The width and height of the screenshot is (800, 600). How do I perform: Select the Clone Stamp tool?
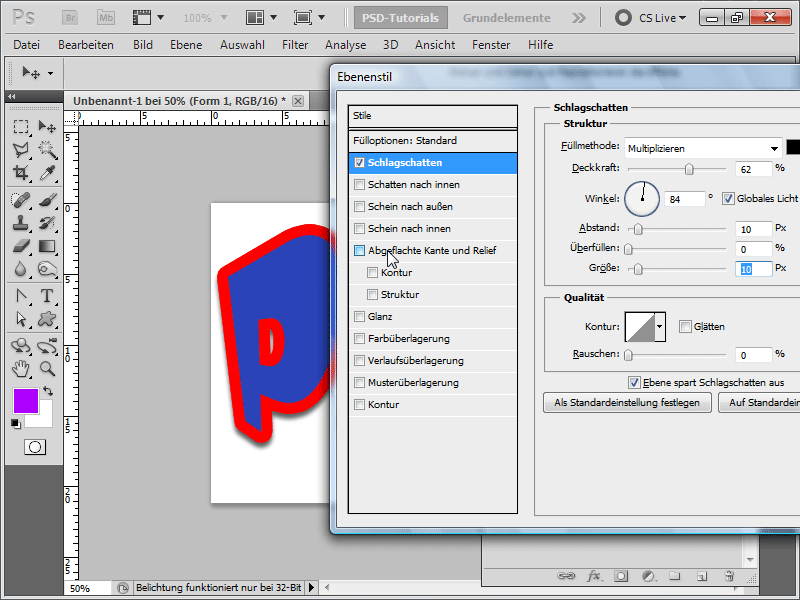(x=20, y=223)
